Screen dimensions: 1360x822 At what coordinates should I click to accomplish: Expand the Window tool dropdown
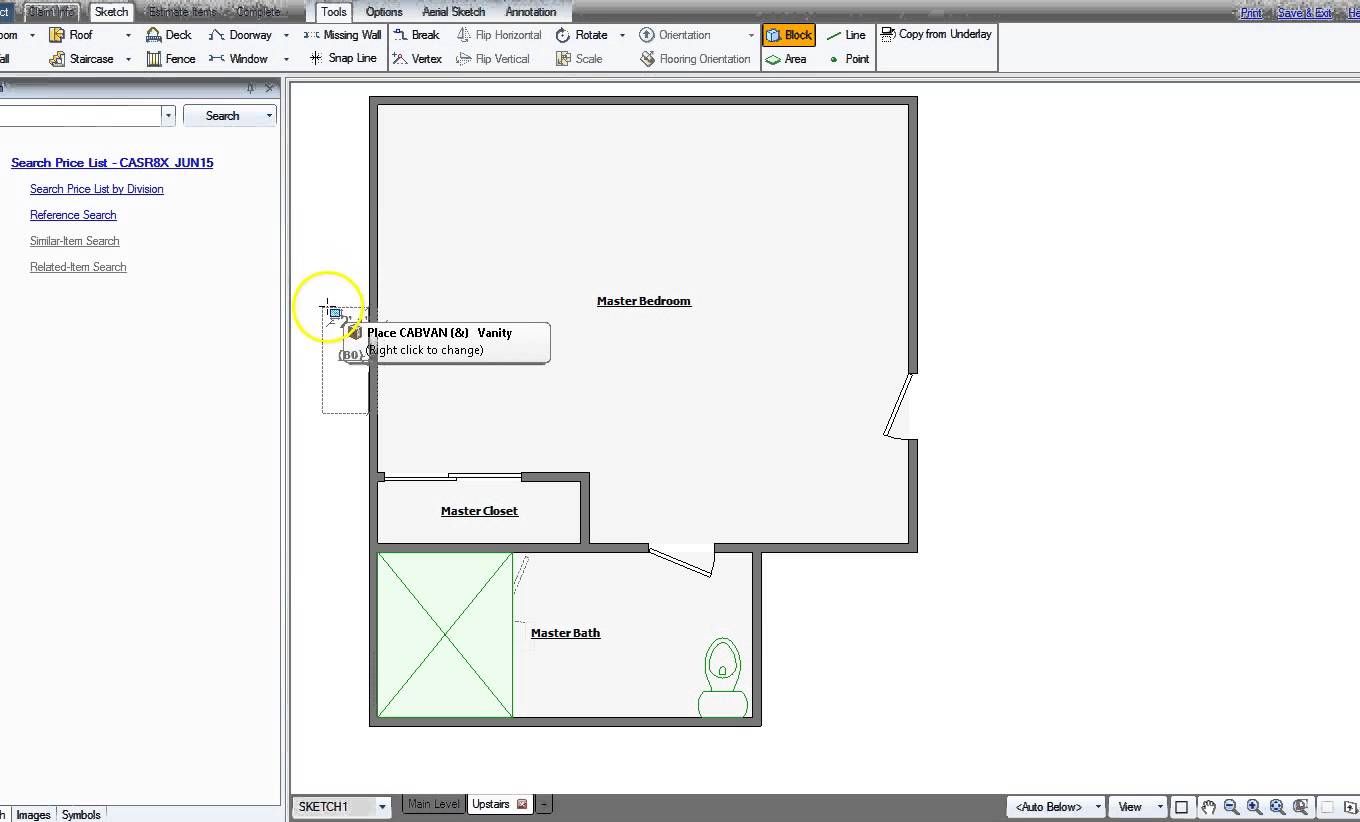(286, 58)
